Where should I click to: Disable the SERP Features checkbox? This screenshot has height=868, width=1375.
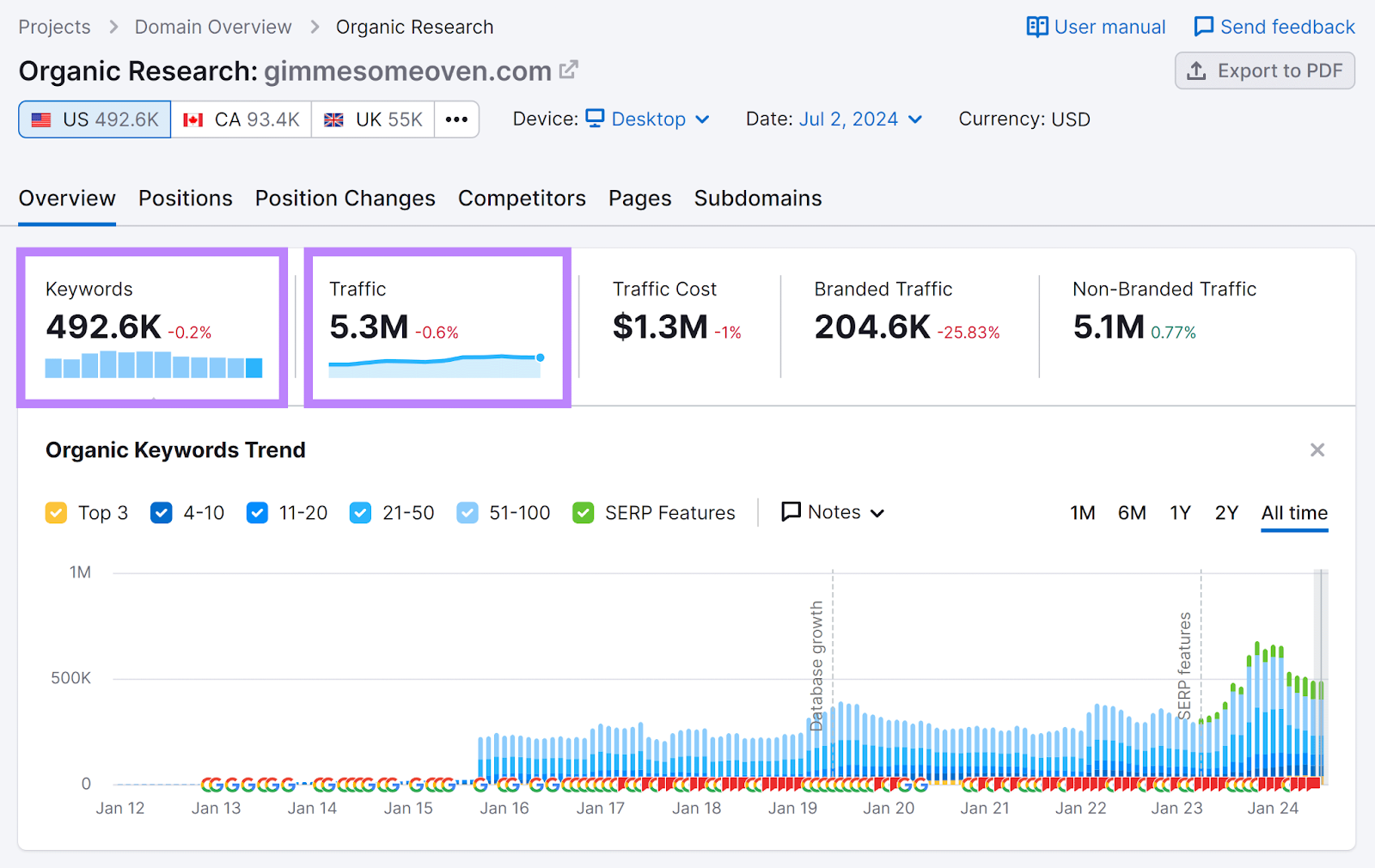coord(584,512)
